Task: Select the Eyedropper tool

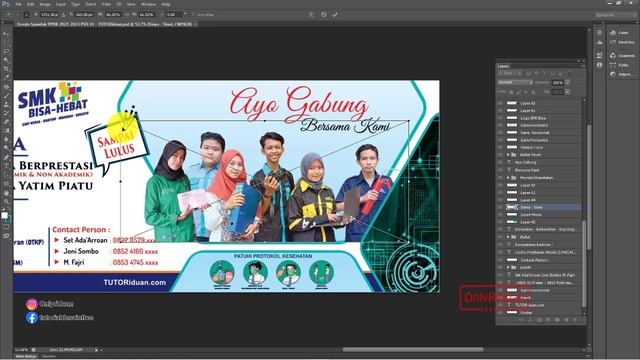Action: (x=6, y=77)
